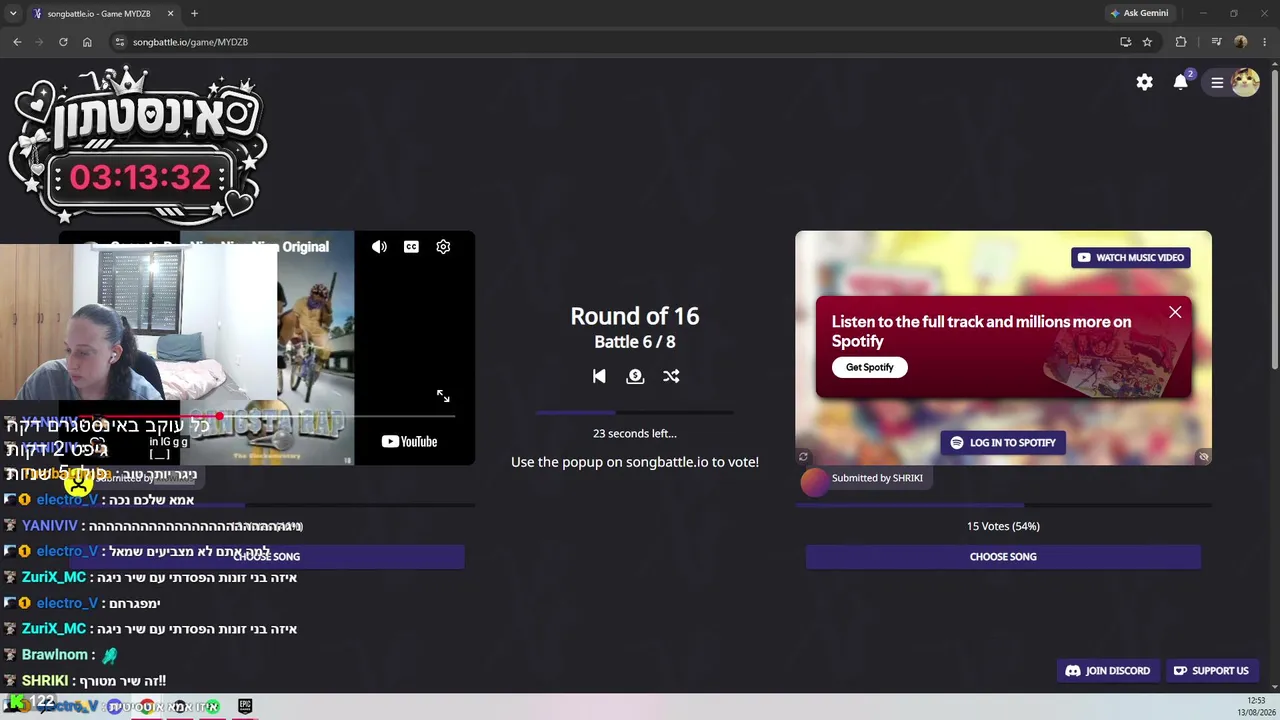Click the Watch Music Video button
This screenshot has width=1280, height=720.
pos(1131,258)
